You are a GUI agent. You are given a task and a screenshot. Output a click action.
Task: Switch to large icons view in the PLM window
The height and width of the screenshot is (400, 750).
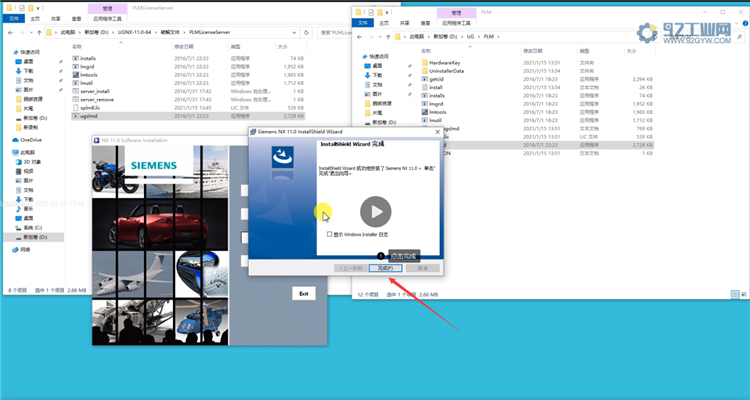(x=744, y=295)
